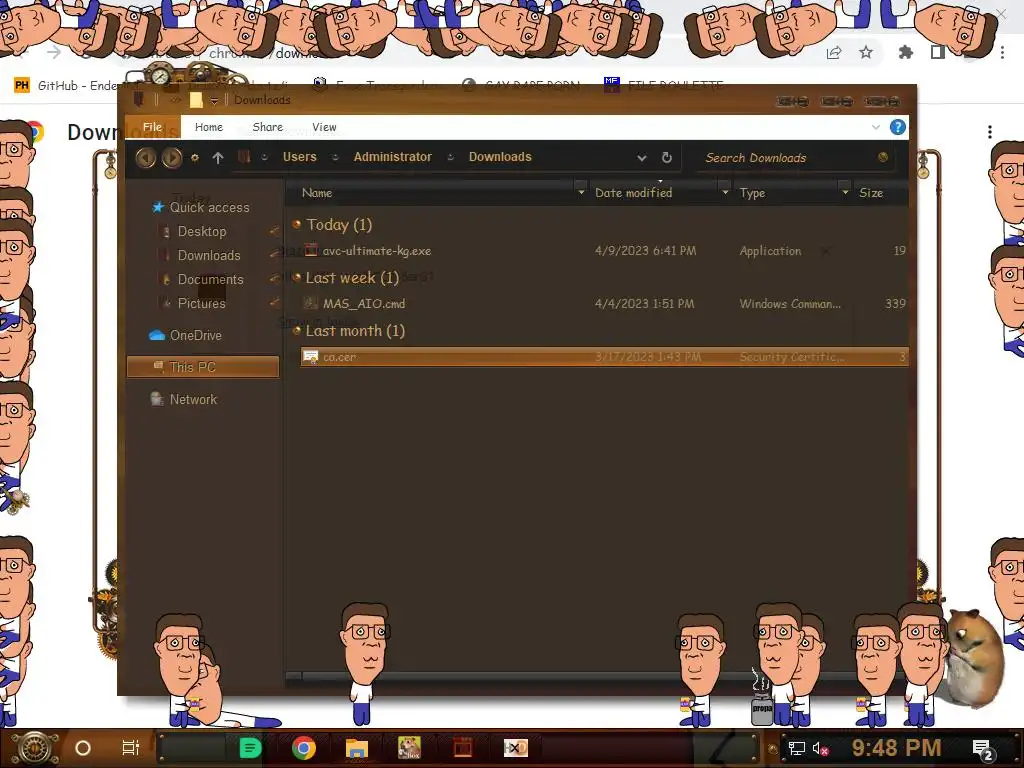The width and height of the screenshot is (1024, 768).
Task: Open the quick access toolbar dropdown arrow
Action: point(214,101)
